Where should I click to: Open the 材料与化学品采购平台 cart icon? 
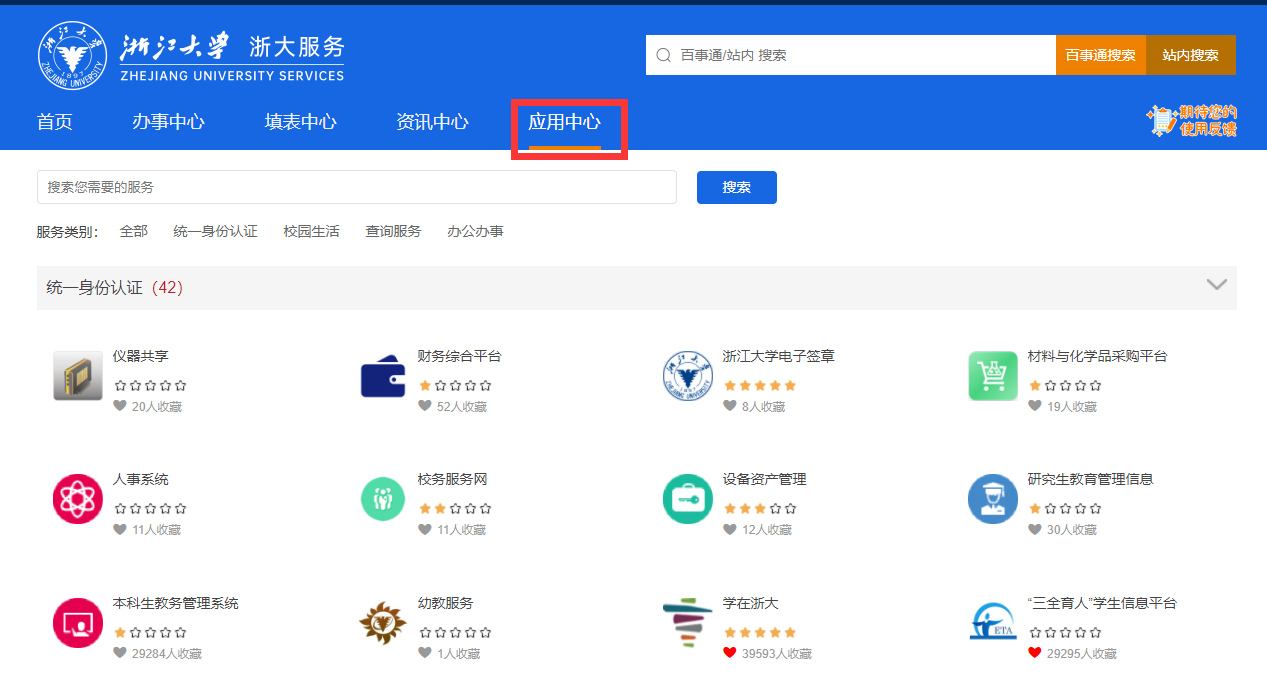[993, 376]
